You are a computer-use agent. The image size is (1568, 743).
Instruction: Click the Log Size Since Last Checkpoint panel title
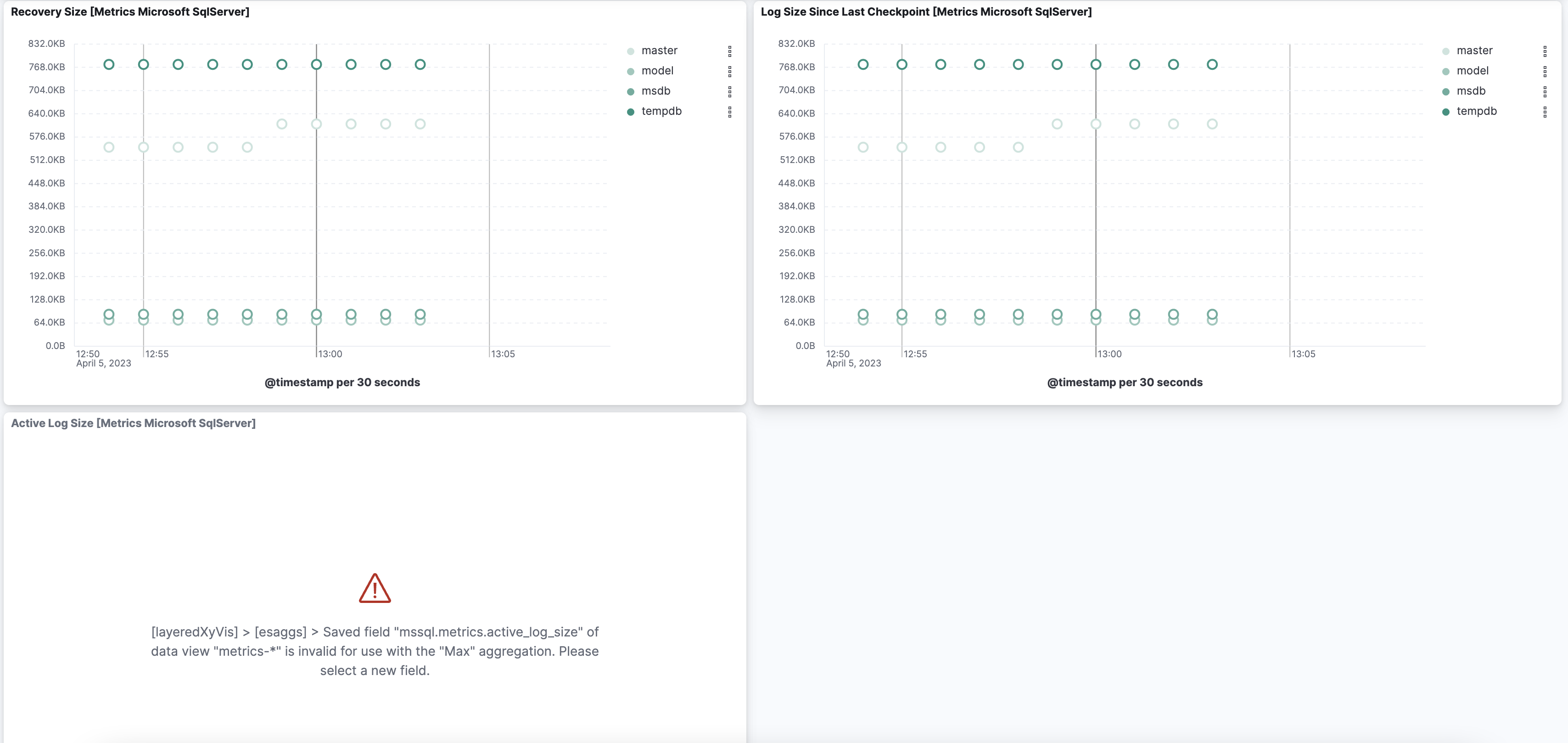point(926,11)
